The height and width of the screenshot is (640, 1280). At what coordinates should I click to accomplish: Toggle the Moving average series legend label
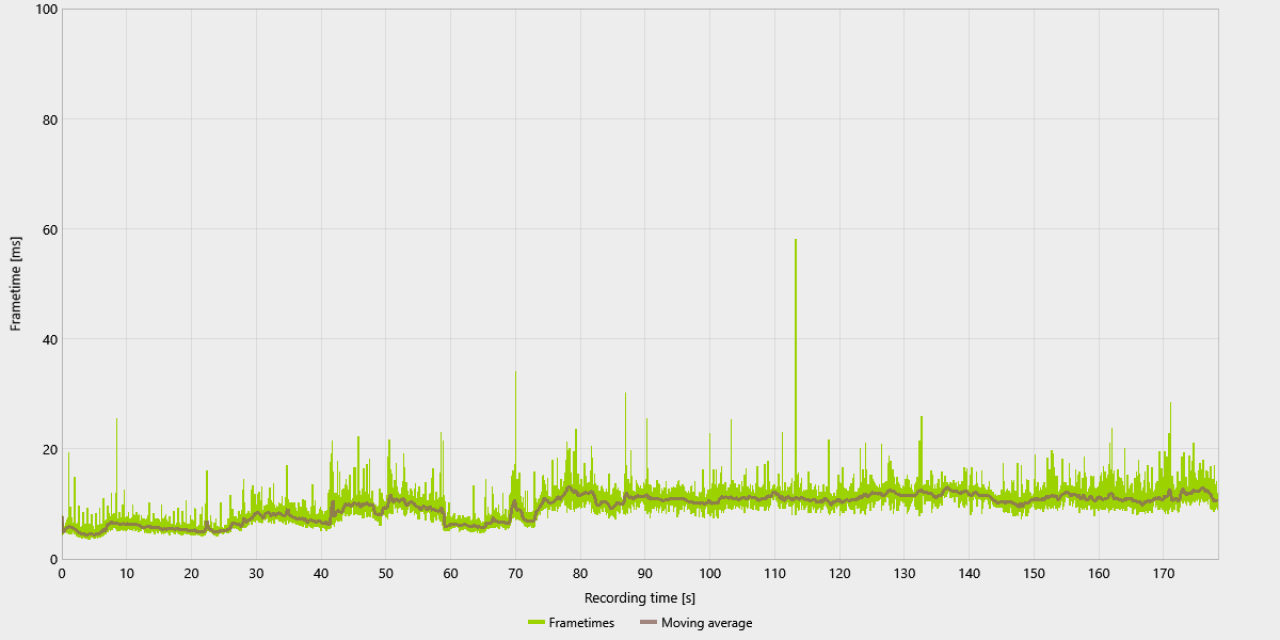pyautogui.click(x=707, y=623)
